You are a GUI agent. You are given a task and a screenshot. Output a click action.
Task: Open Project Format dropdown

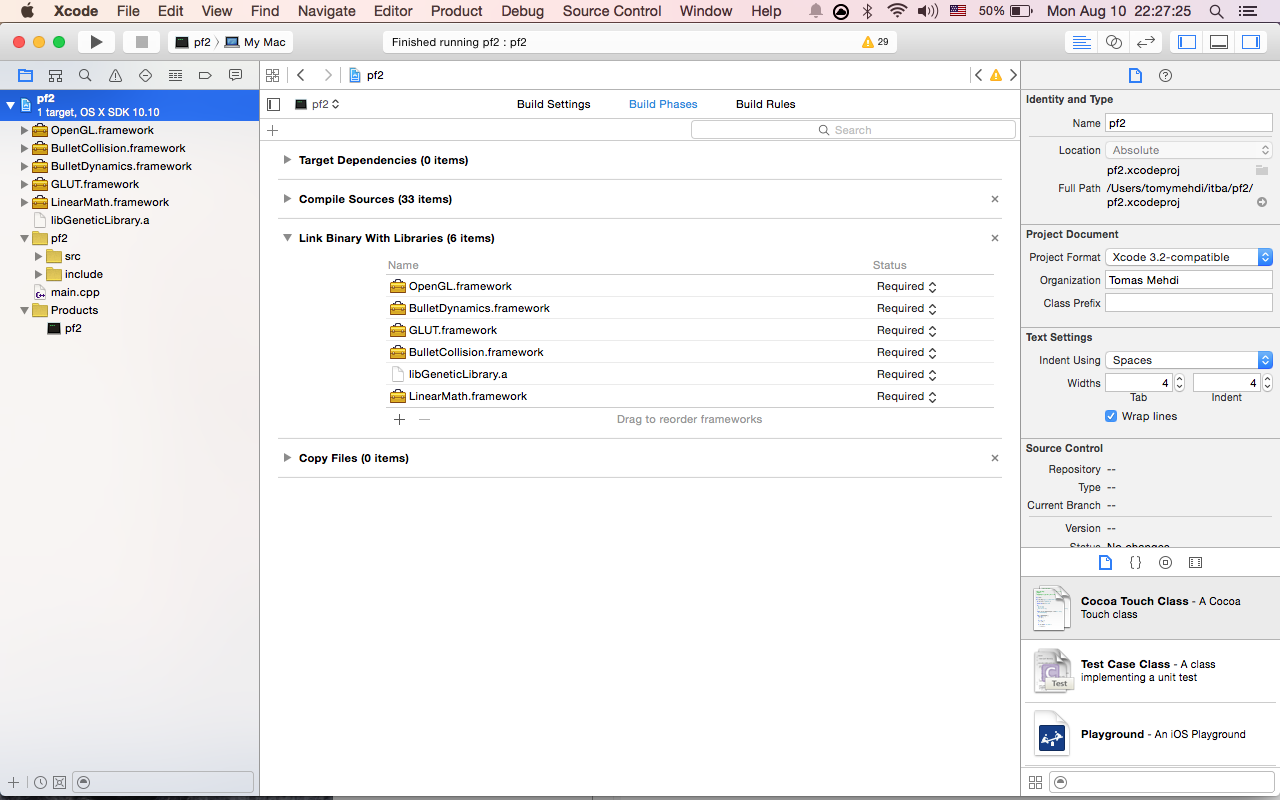1189,257
